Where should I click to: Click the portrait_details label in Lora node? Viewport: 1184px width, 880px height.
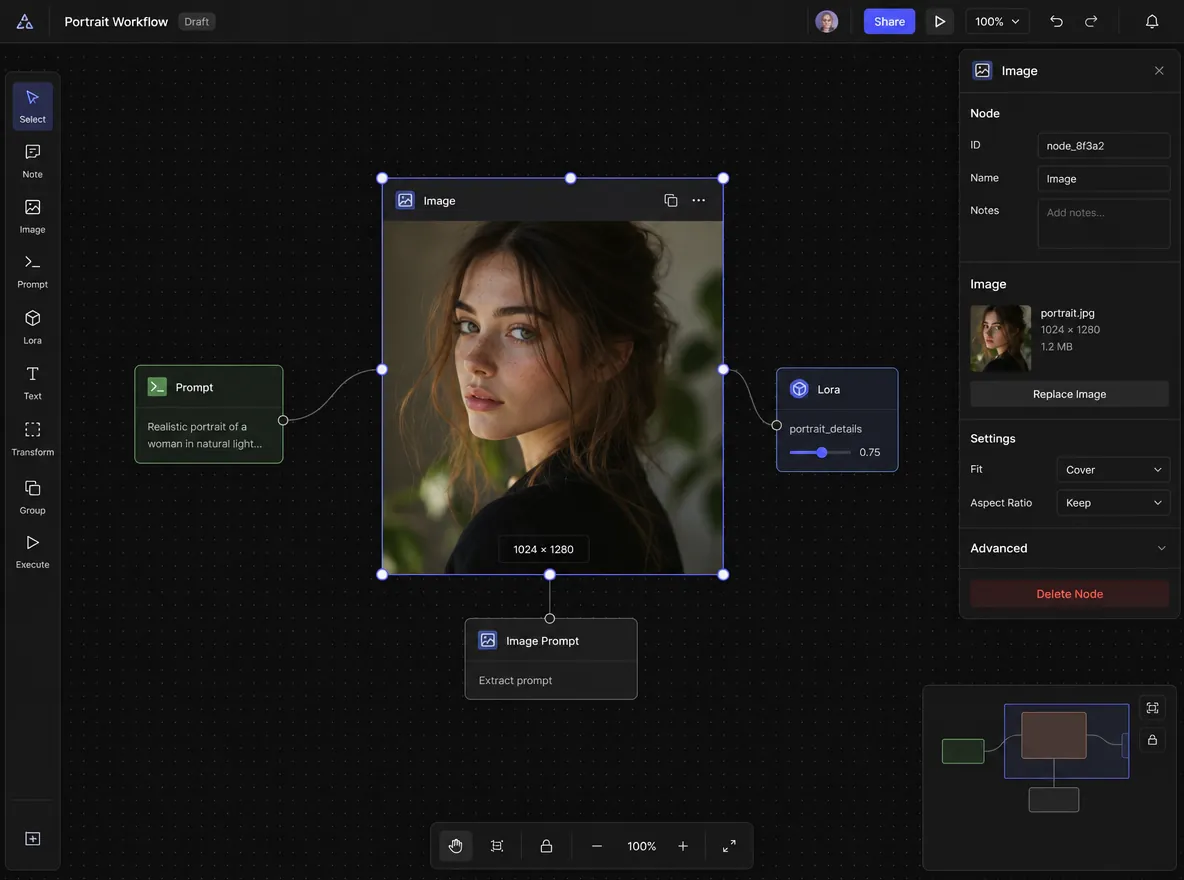point(825,428)
